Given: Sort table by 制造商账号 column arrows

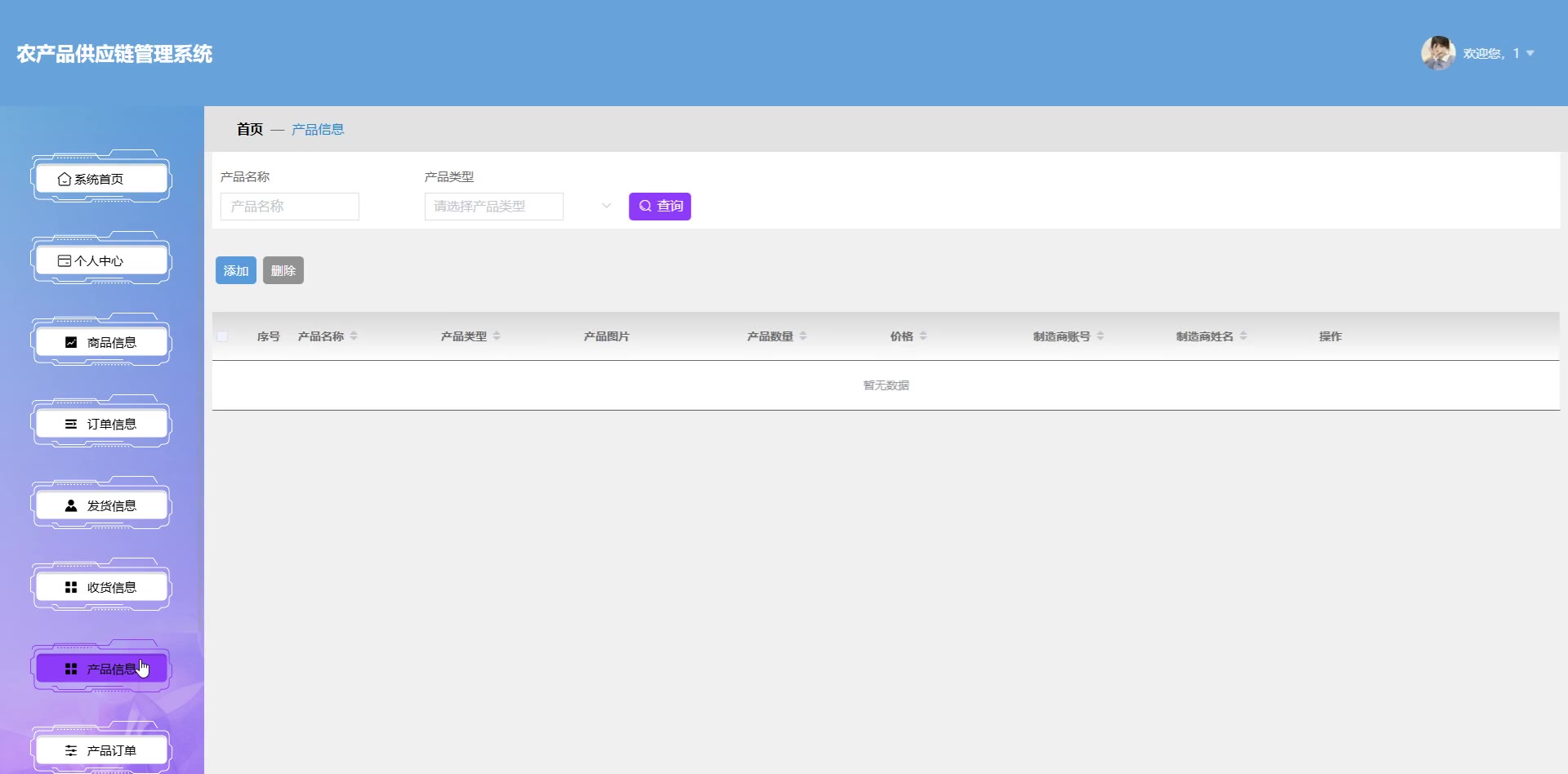Looking at the screenshot, I should [x=1100, y=336].
